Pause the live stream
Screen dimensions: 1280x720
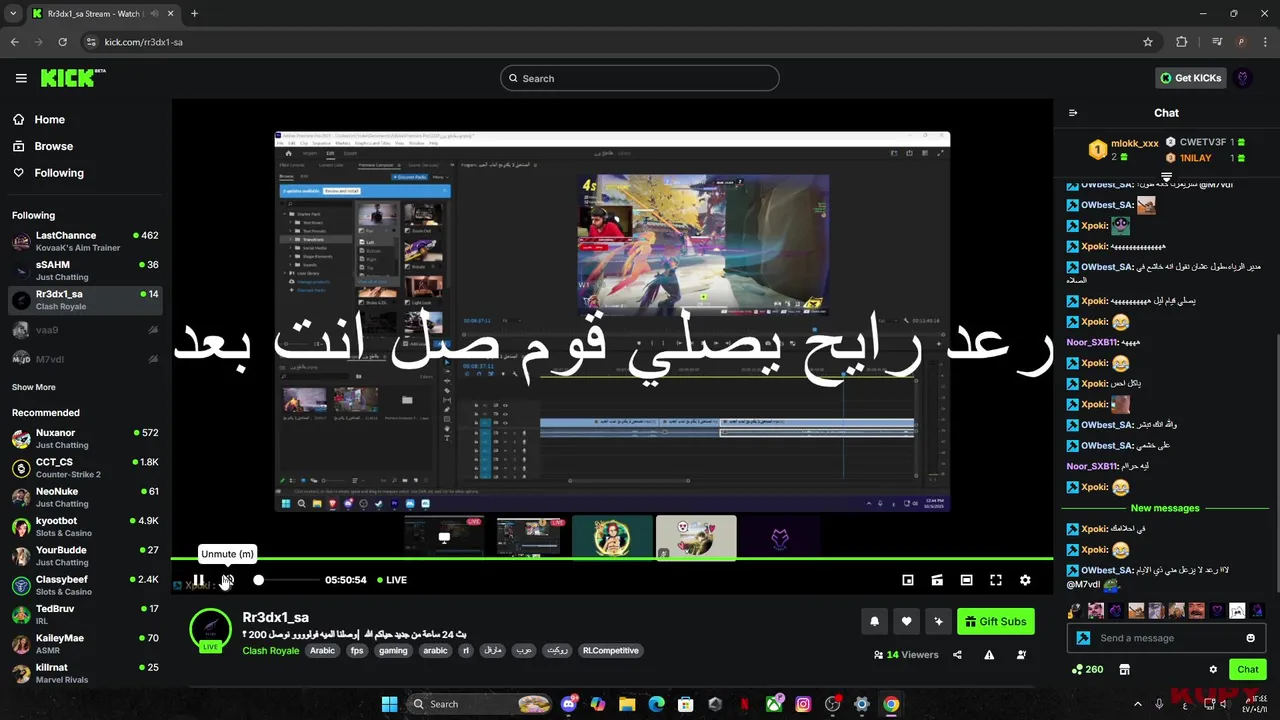[199, 580]
